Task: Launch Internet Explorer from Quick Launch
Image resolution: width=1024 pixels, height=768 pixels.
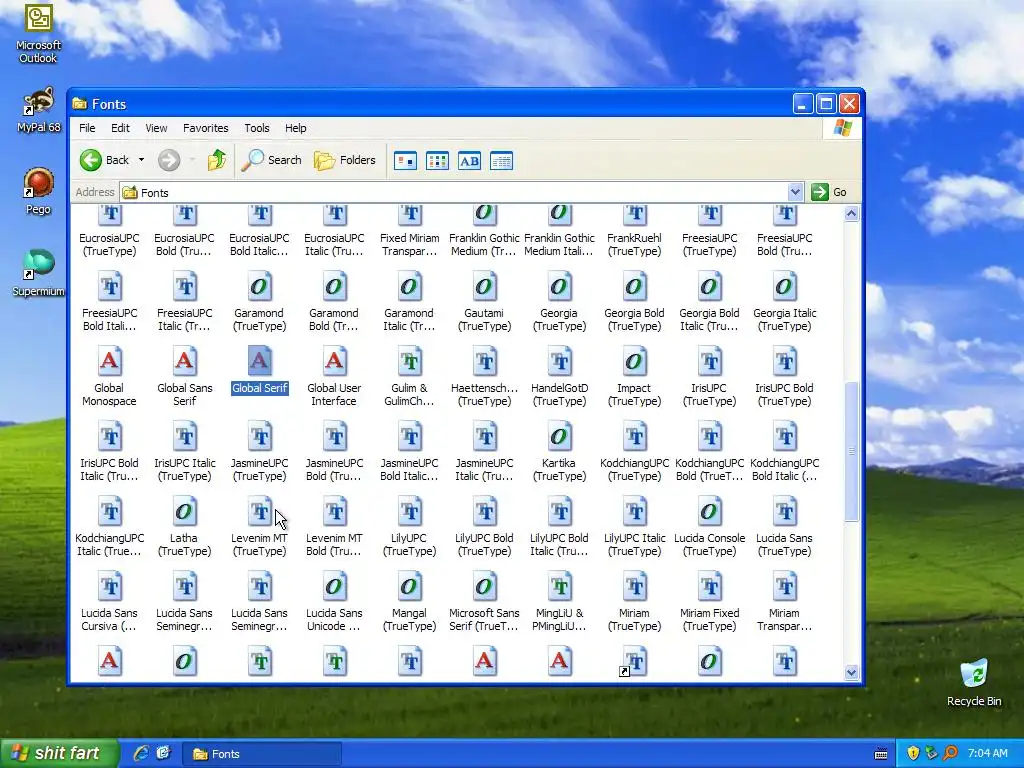Action: 141,754
